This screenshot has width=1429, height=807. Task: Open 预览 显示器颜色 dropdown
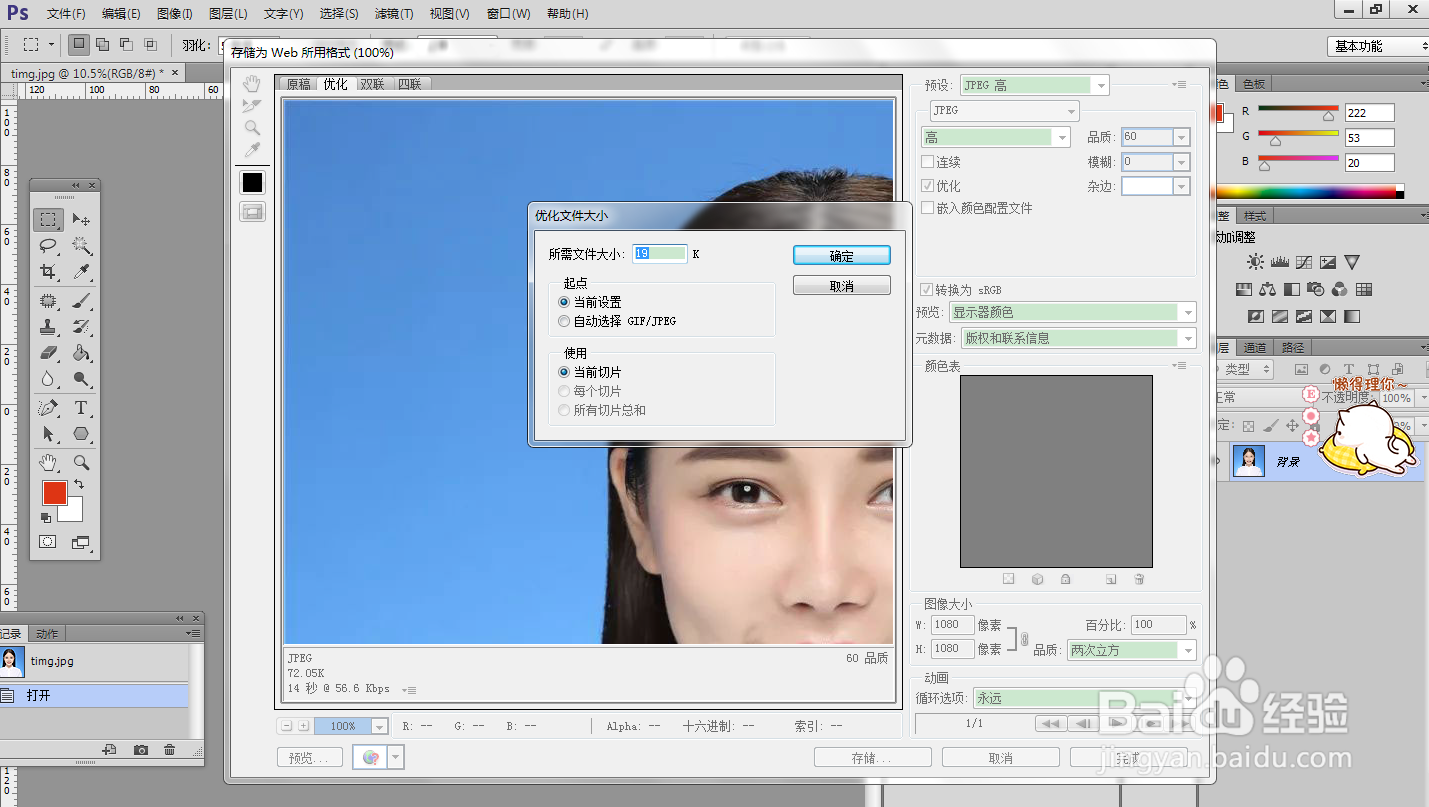pyautogui.click(x=1072, y=312)
